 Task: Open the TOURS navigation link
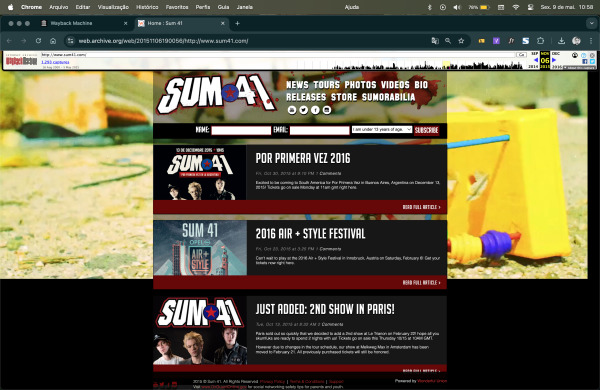pyautogui.click(x=326, y=85)
